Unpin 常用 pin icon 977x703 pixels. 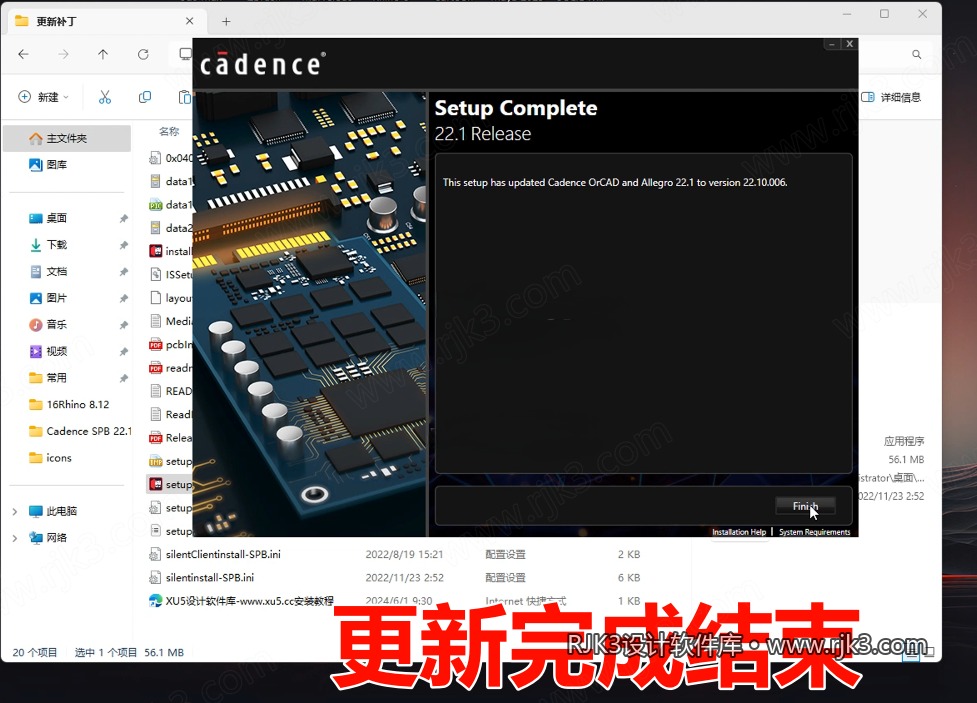coord(123,378)
